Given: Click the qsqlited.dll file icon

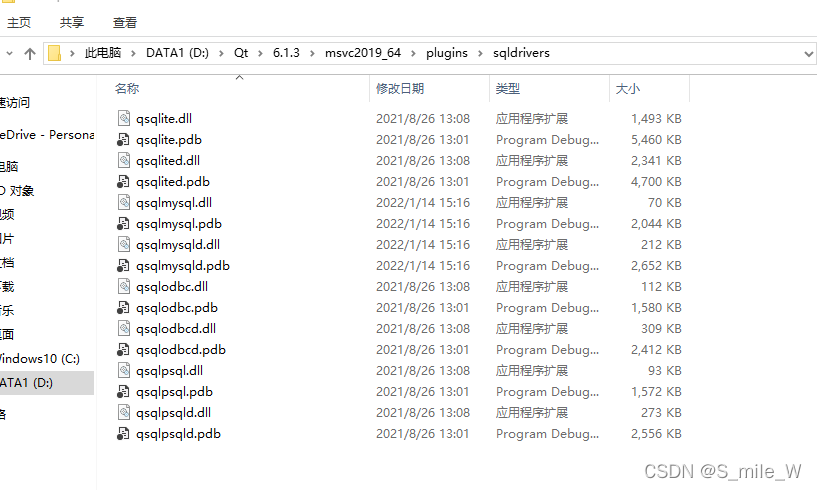Looking at the screenshot, I should point(123,160).
